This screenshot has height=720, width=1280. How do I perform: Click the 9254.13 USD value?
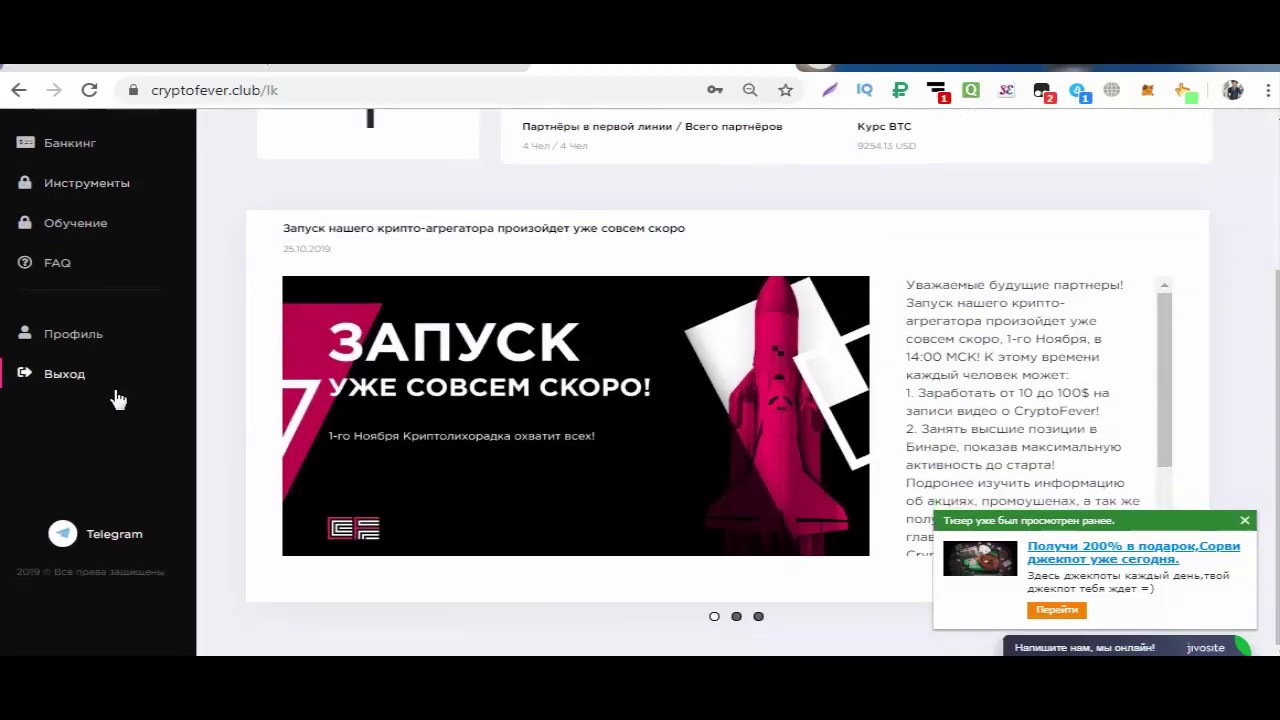(x=886, y=146)
